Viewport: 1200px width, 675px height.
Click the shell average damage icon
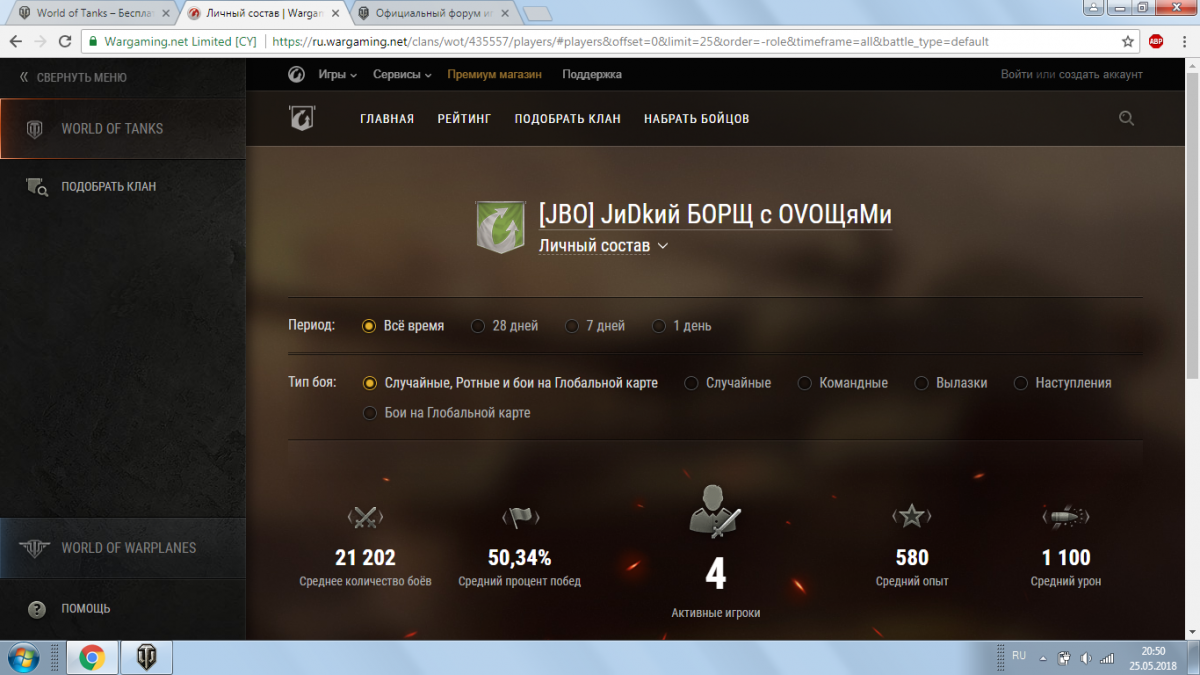tap(1066, 517)
